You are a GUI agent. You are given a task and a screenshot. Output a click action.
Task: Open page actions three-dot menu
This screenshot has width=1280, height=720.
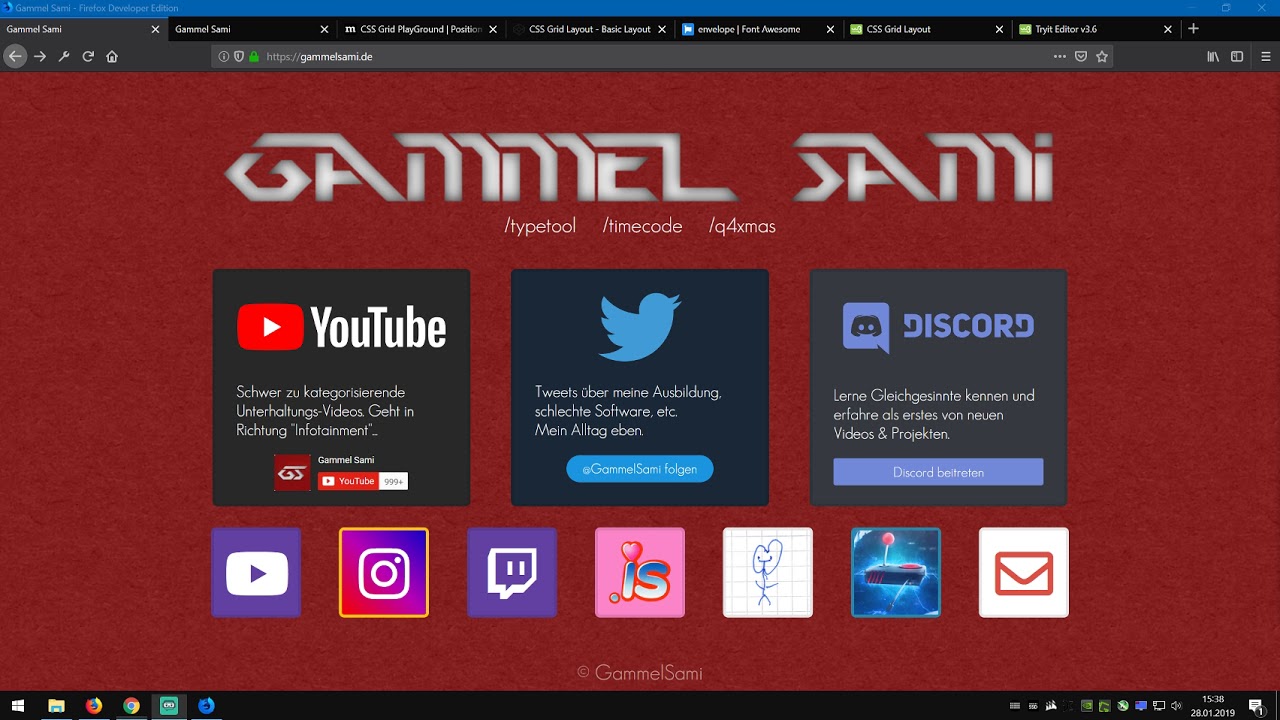point(1060,57)
